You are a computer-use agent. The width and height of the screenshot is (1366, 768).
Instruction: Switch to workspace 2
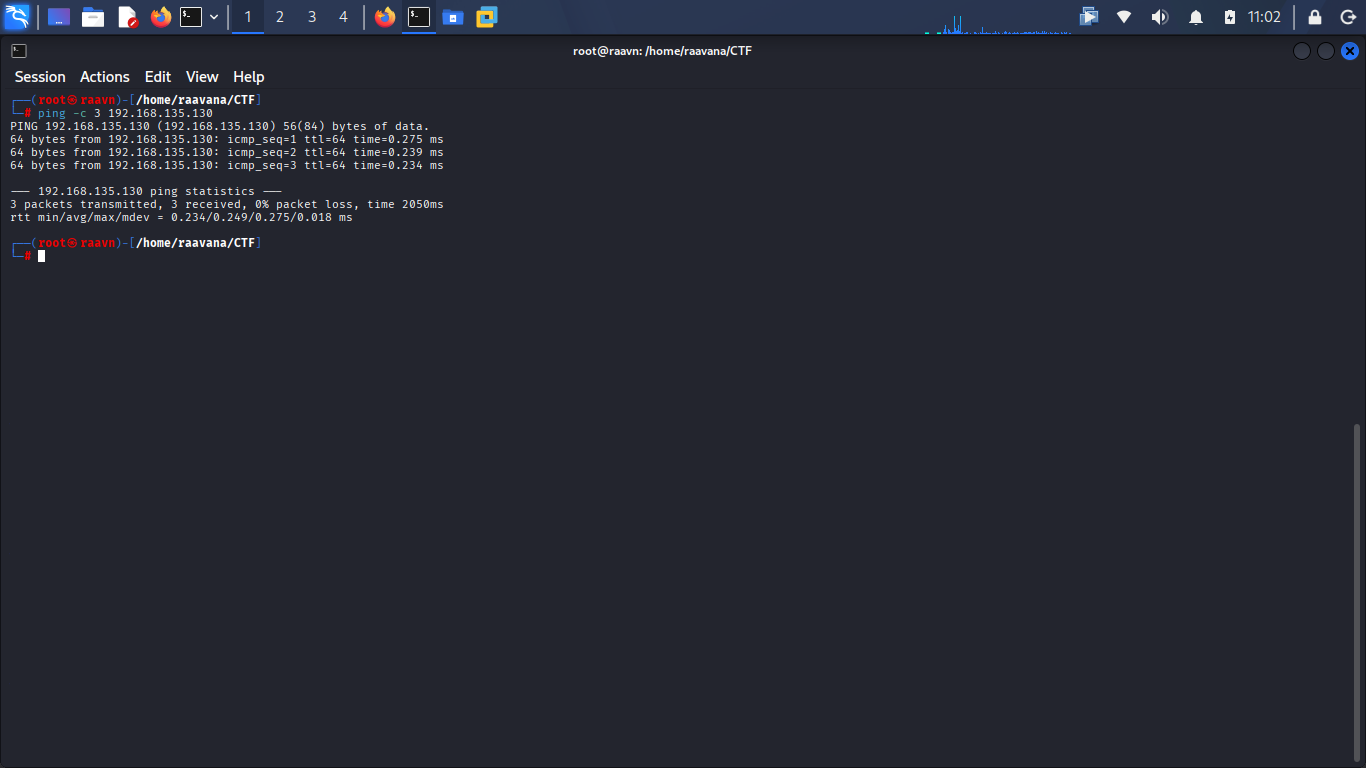point(280,17)
